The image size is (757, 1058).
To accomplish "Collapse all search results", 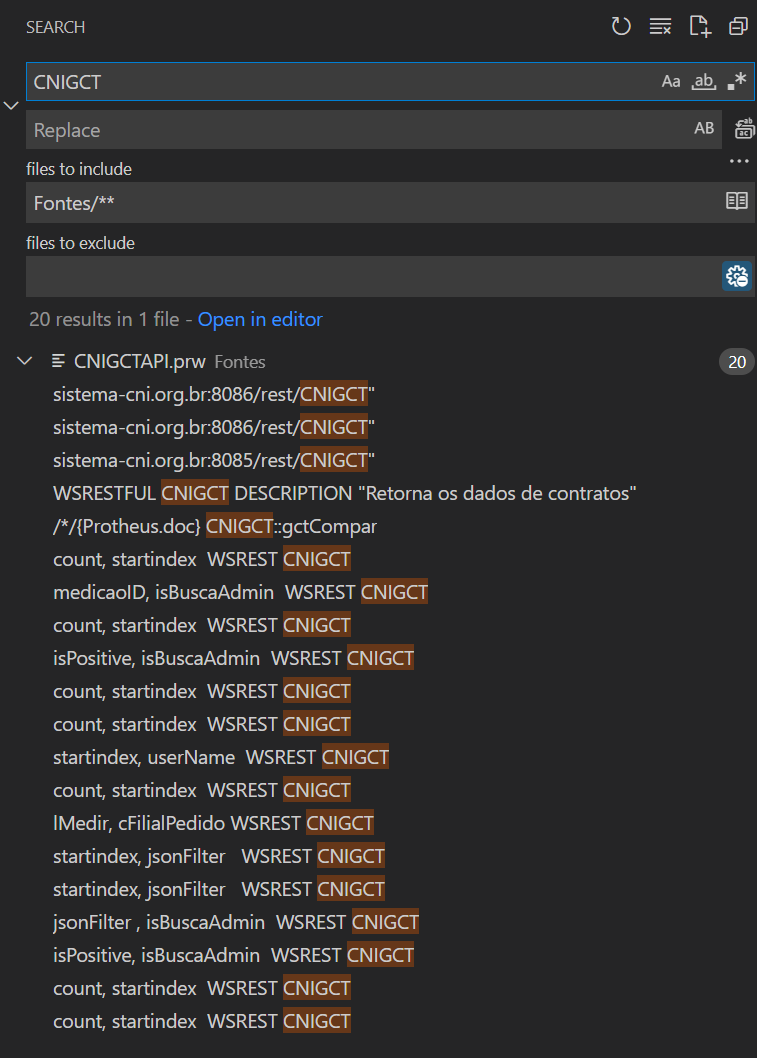I will 738,27.
